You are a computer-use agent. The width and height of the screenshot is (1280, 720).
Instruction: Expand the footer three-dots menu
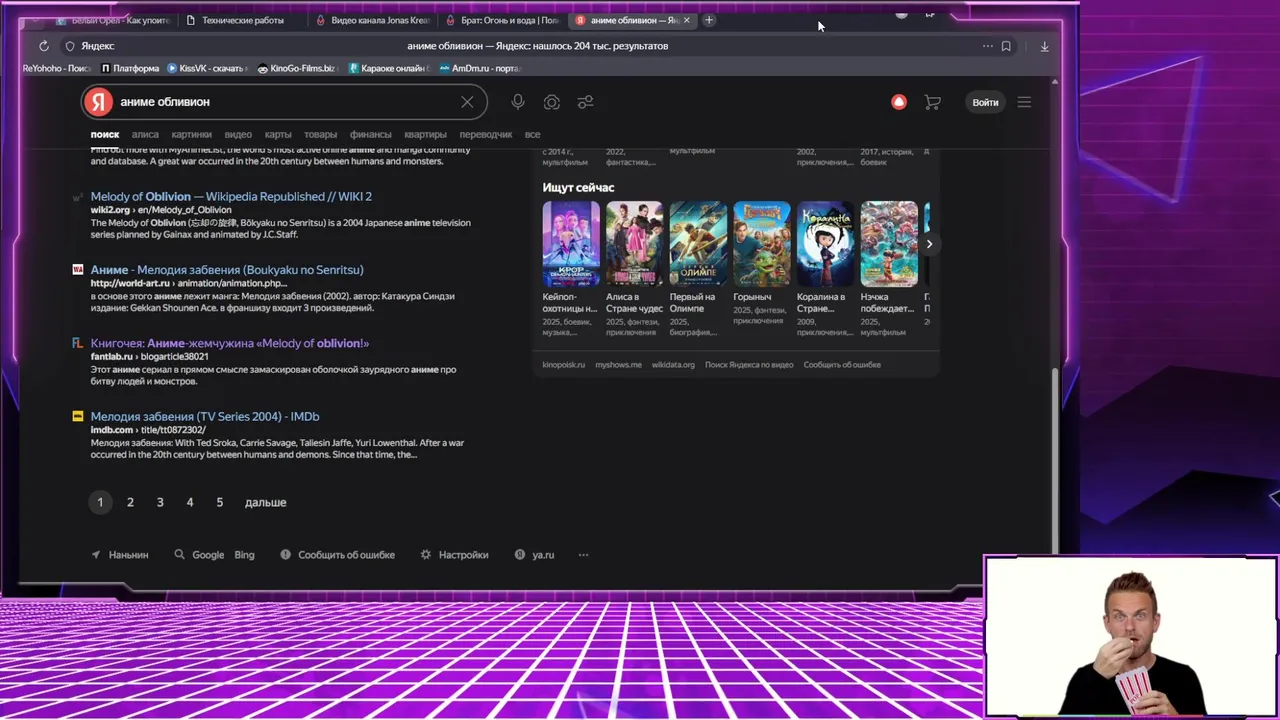(x=583, y=555)
